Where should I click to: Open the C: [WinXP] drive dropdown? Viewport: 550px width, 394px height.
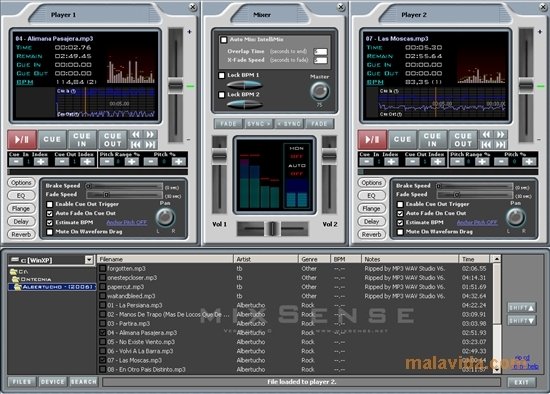[x=89, y=260]
